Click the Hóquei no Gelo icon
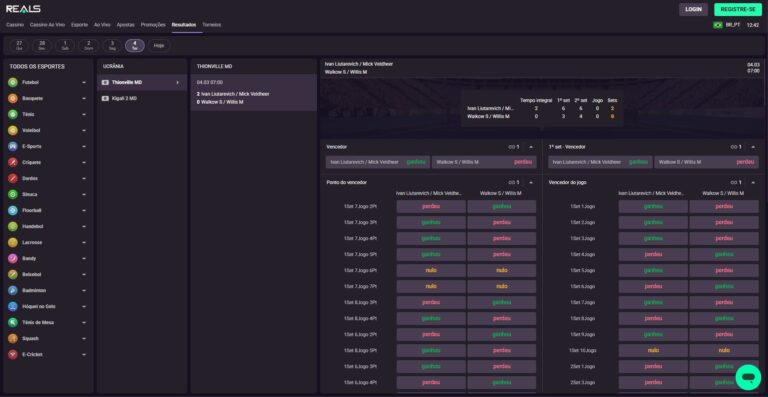 [x=13, y=306]
